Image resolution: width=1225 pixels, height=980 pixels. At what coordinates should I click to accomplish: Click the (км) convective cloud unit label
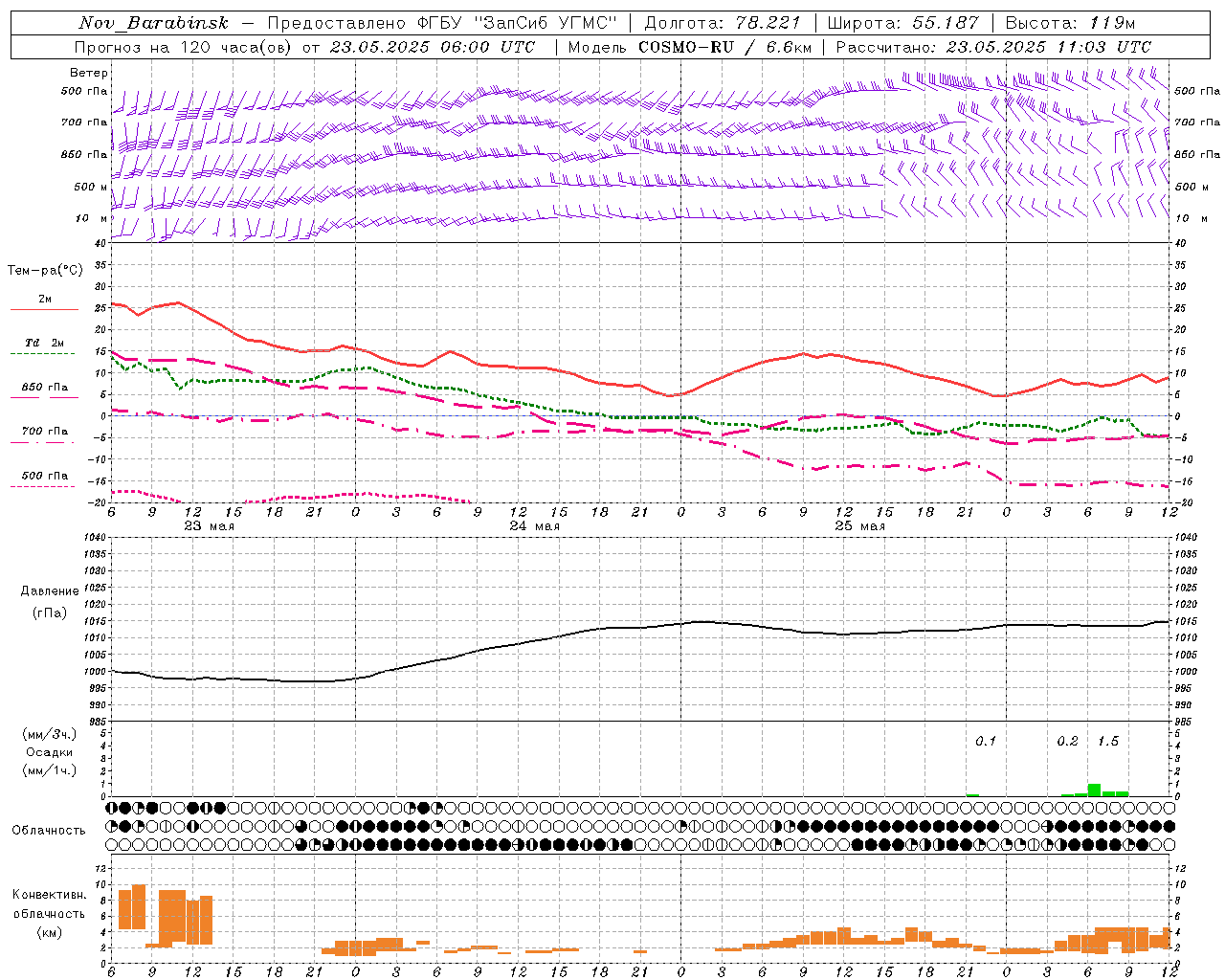49,932
